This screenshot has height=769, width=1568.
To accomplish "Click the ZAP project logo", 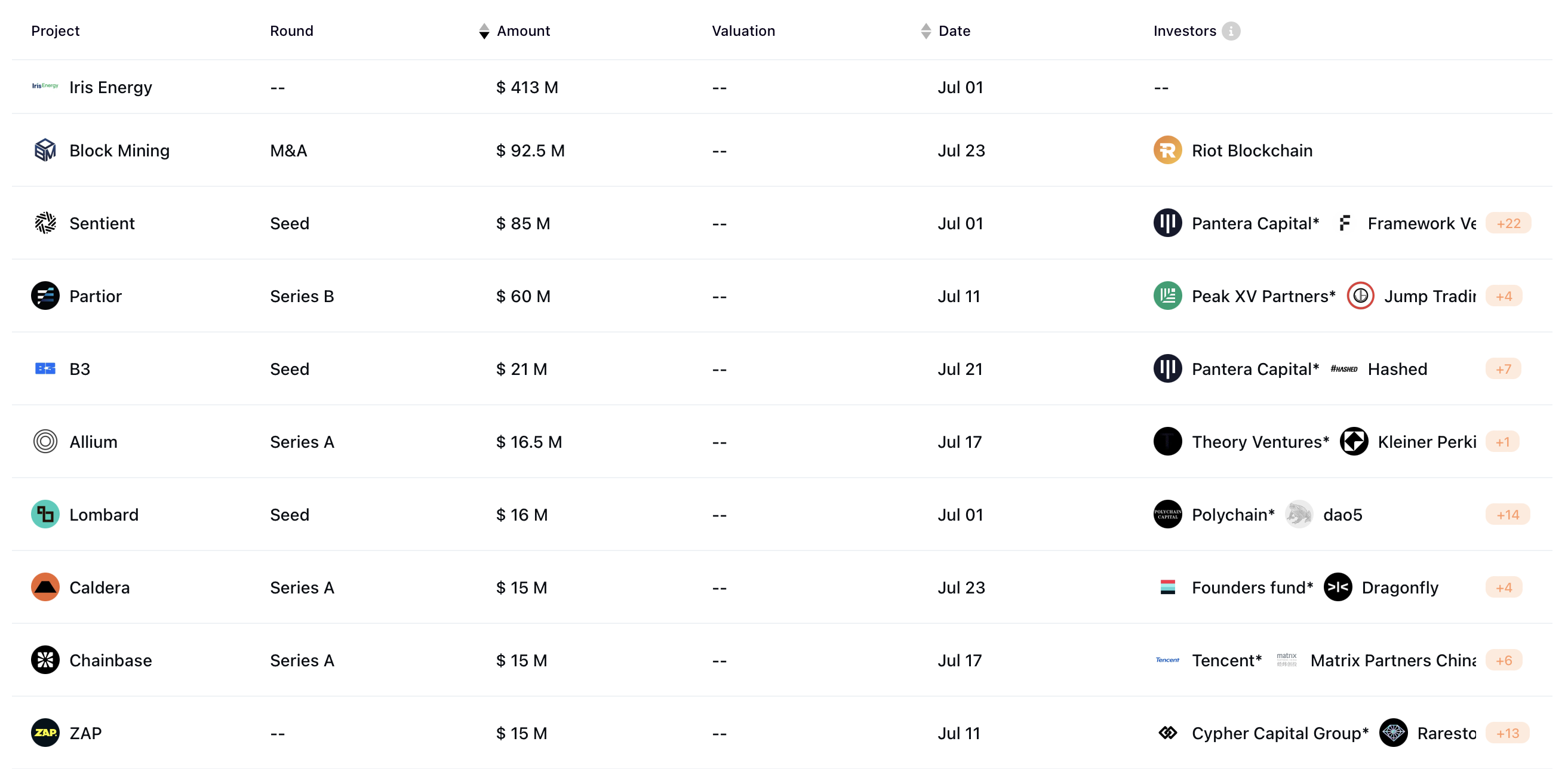I will pyautogui.click(x=45, y=733).
